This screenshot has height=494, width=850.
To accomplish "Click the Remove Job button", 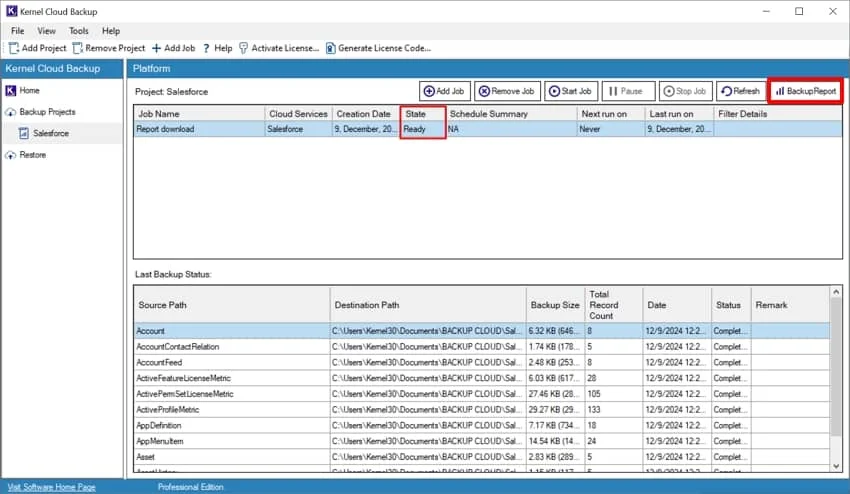I will coord(507,91).
